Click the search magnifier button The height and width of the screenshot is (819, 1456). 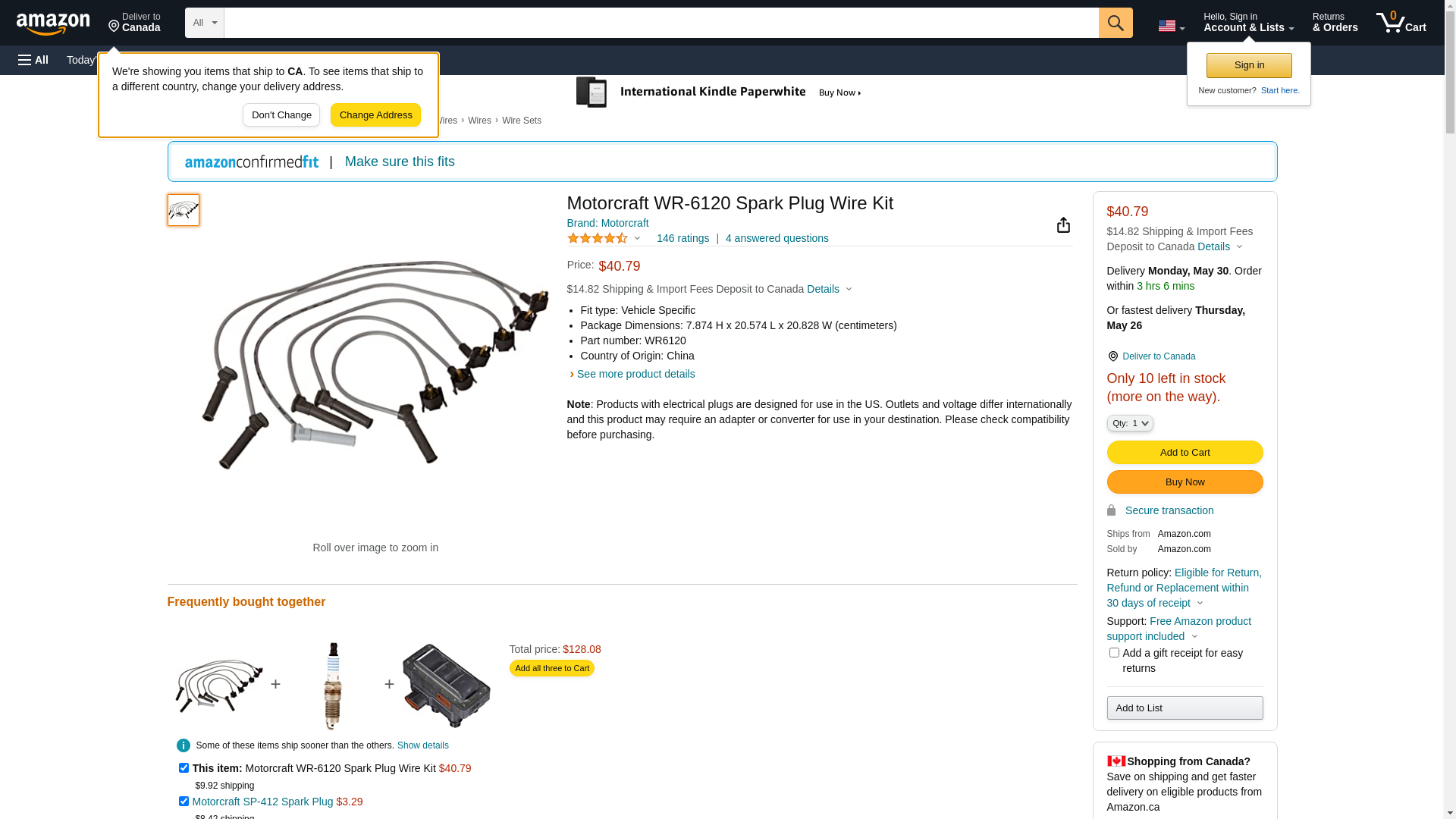[1115, 23]
